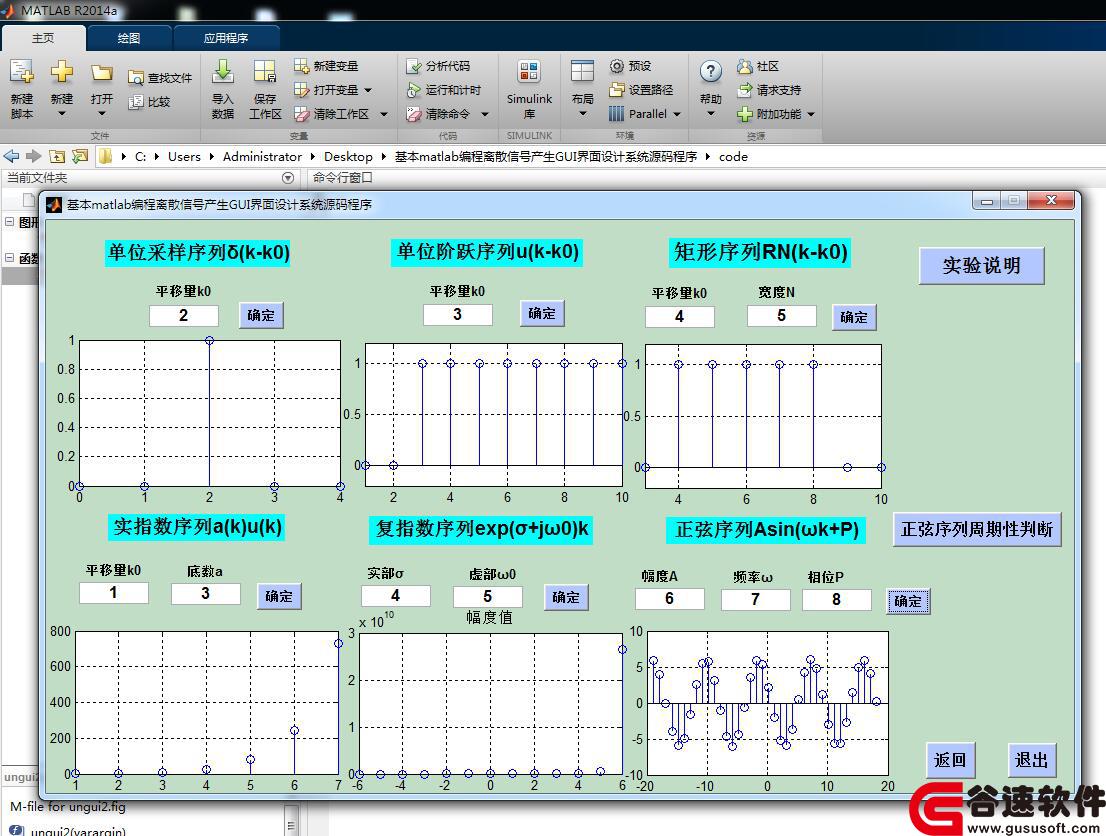This screenshot has width=1106, height=836.
Task: Click the Return (返回) button
Action: click(950, 760)
